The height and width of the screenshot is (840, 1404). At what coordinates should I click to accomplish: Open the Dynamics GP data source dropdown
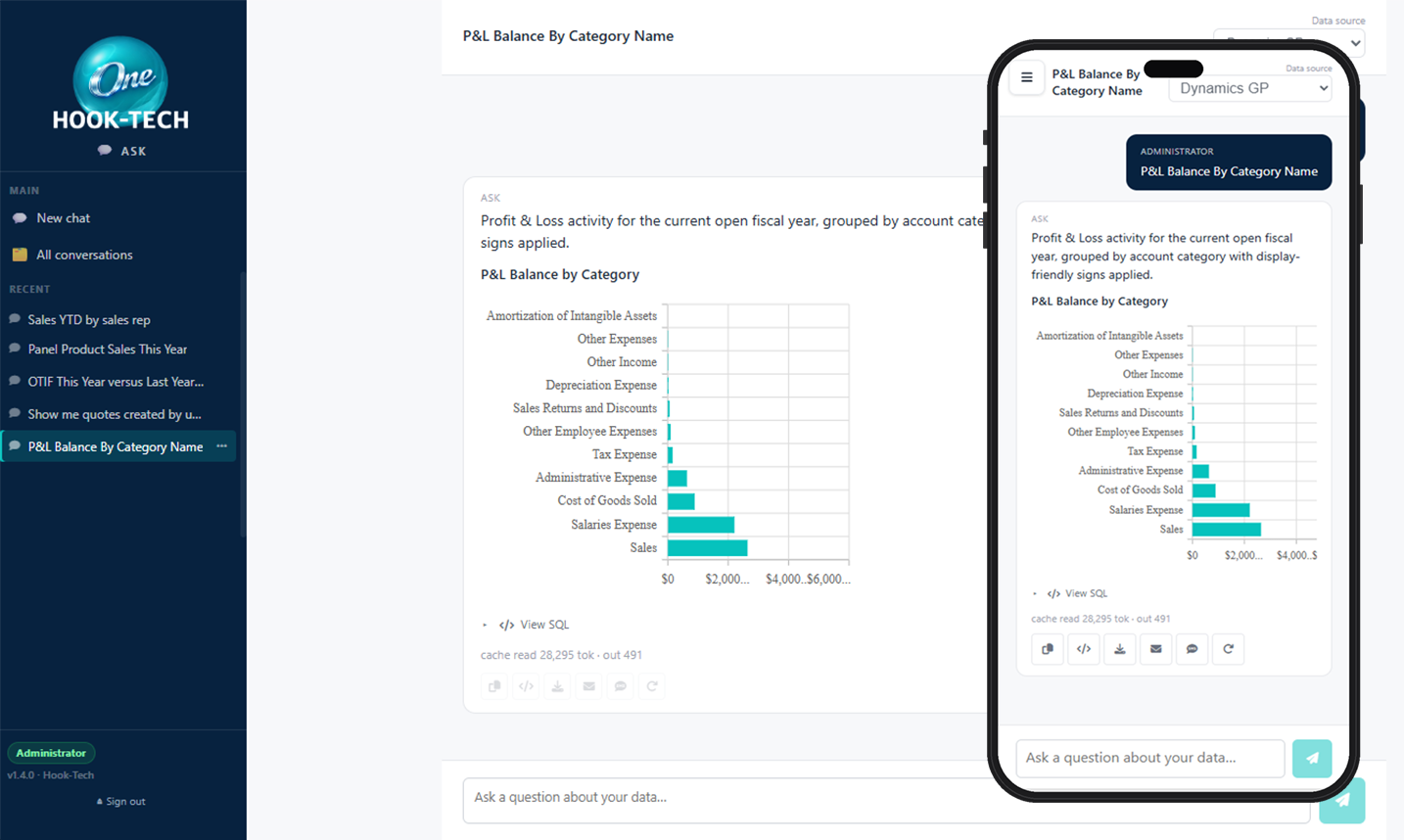click(x=1250, y=88)
